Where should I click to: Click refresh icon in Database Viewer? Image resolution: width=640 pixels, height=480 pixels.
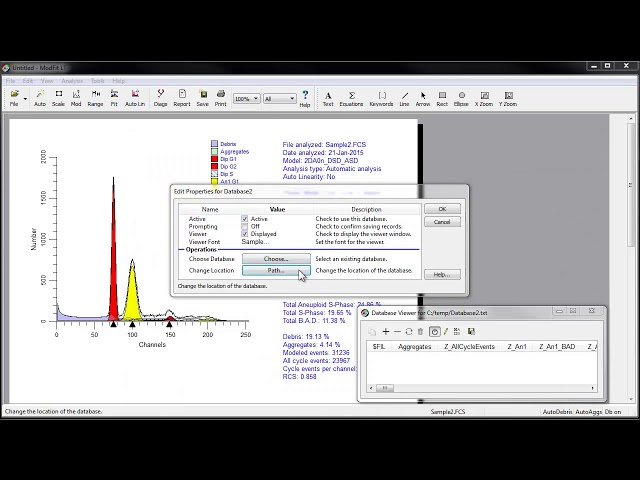(x=409, y=331)
